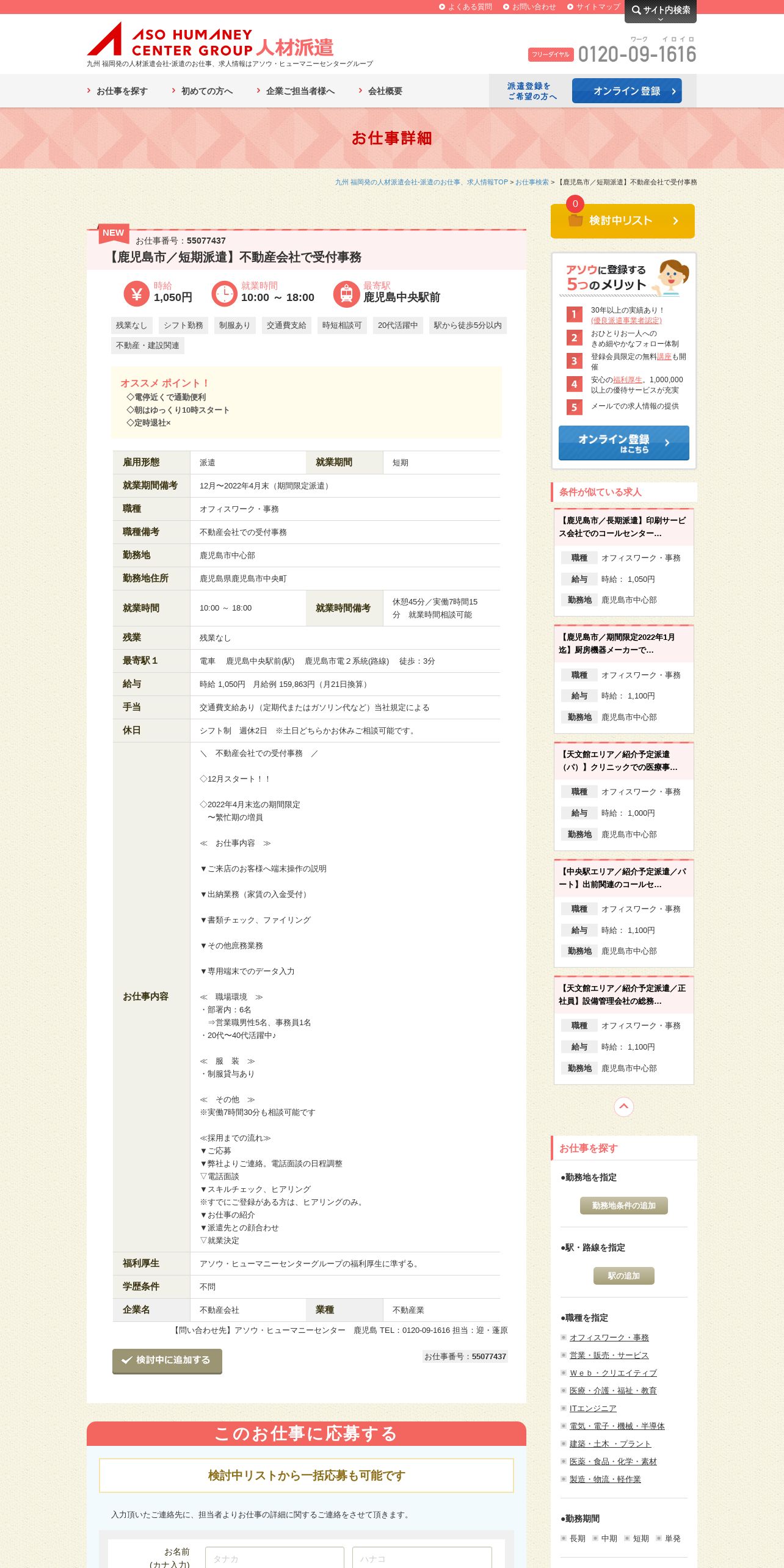Click the 交通費支給 tag
The height and width of the screenshot is (1568, 784).
tap(286, 325)
